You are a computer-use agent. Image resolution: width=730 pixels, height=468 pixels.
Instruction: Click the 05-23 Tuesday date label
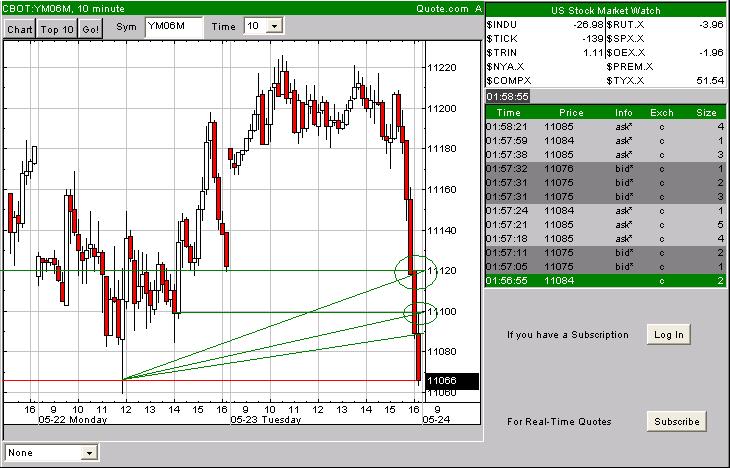click(265, 420)
